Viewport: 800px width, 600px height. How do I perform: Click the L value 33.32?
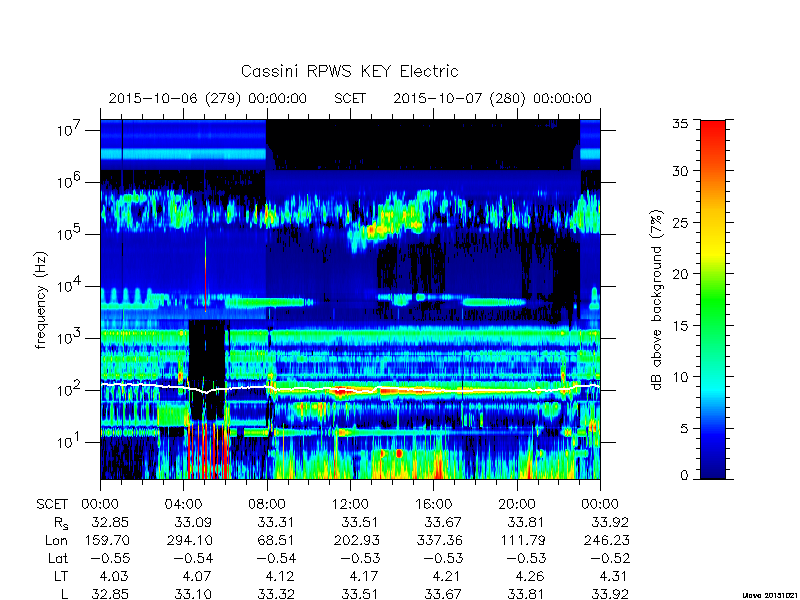coord(277,594)
